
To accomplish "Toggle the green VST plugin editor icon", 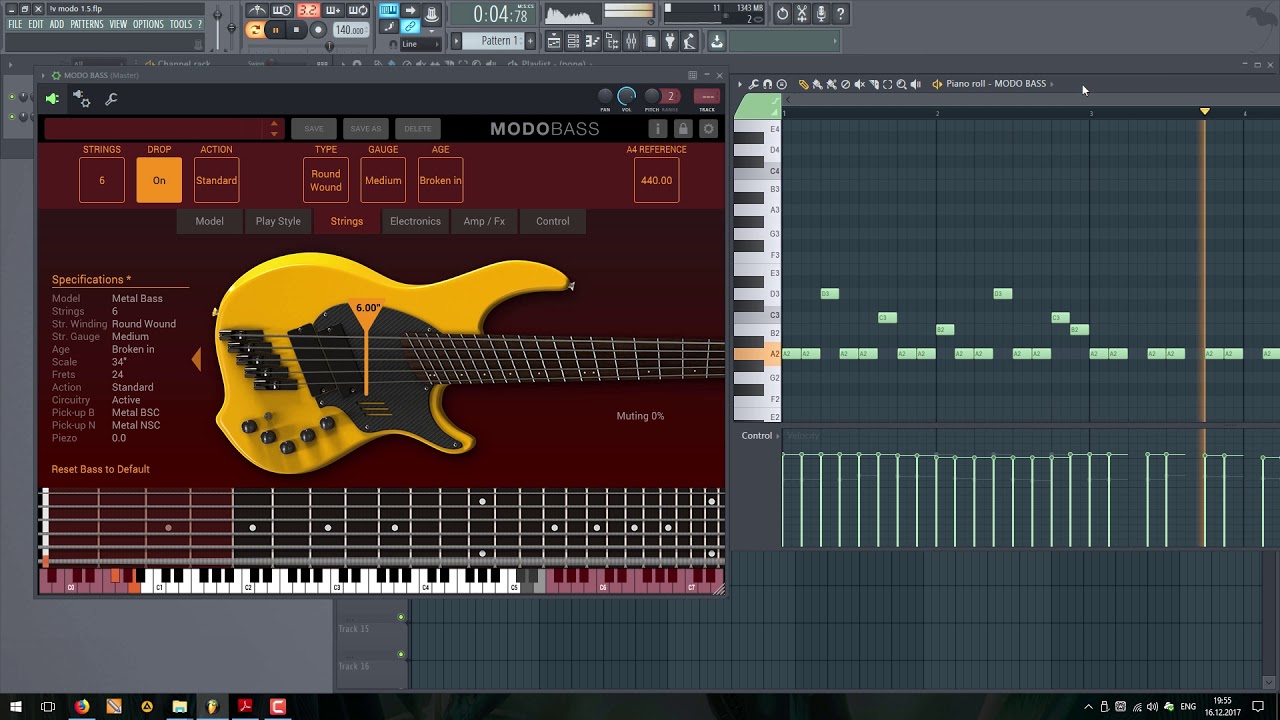I will tap(52, 99).
